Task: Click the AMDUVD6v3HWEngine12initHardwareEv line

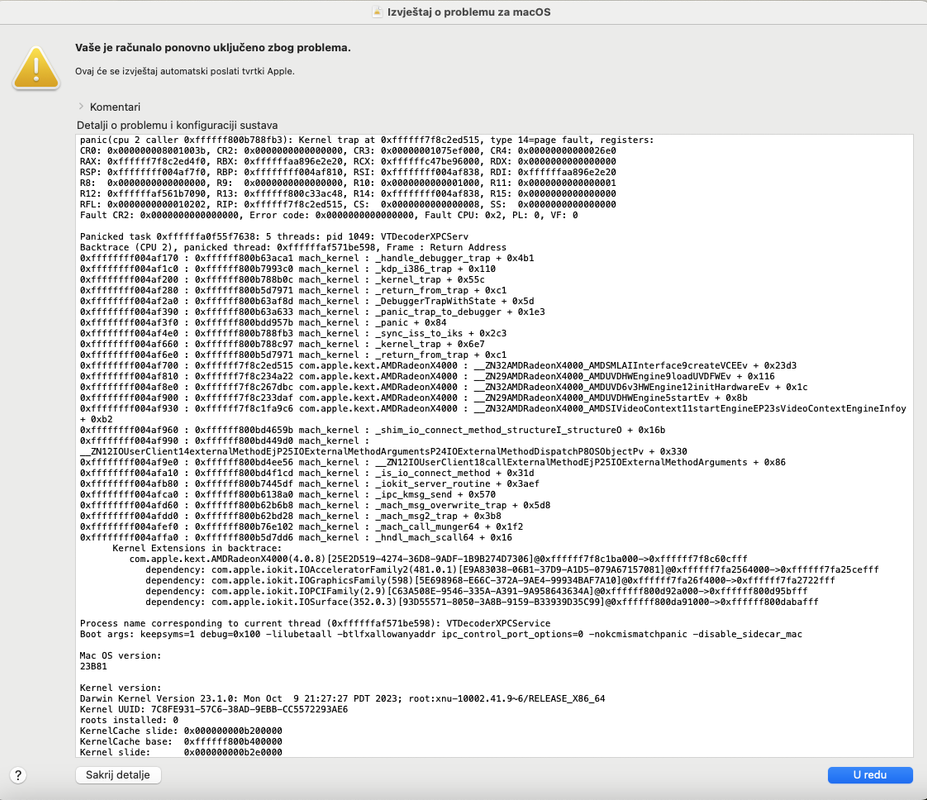Action: [443, 387]
